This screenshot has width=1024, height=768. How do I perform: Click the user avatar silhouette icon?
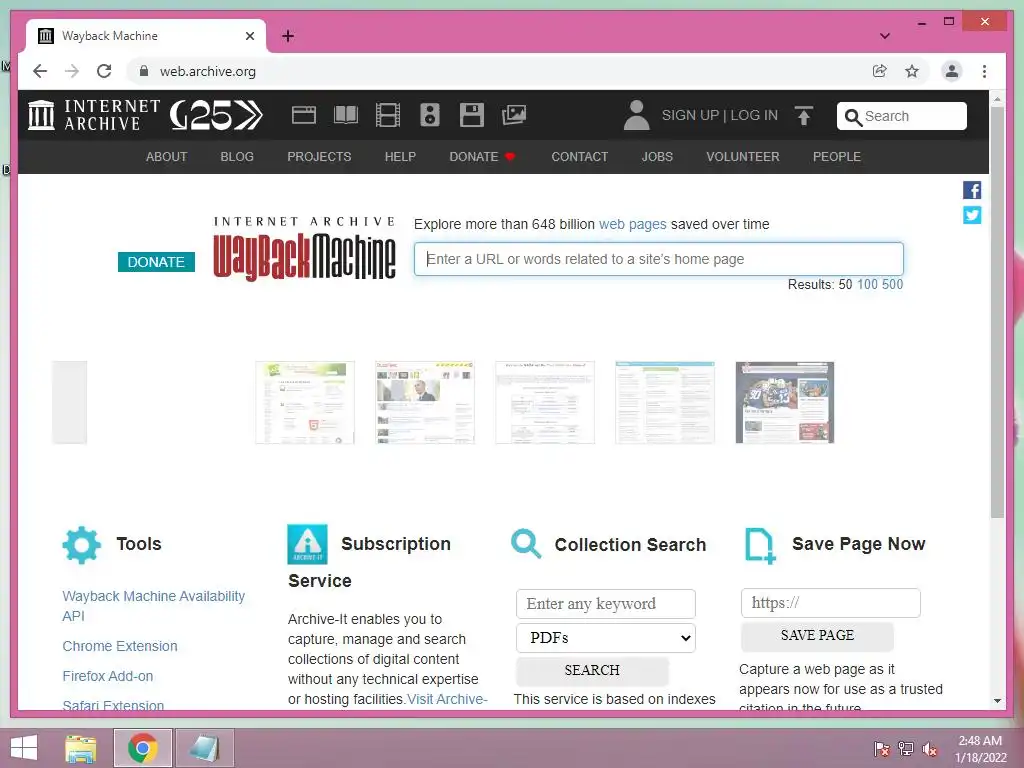tap(636, 116)
